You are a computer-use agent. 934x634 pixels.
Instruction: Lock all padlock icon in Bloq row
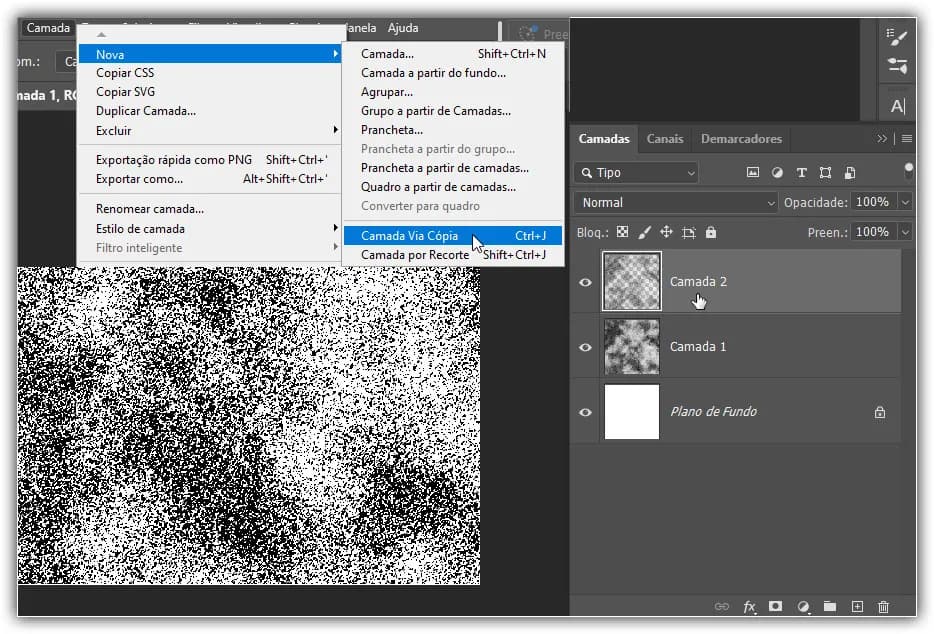pos(711,232)
